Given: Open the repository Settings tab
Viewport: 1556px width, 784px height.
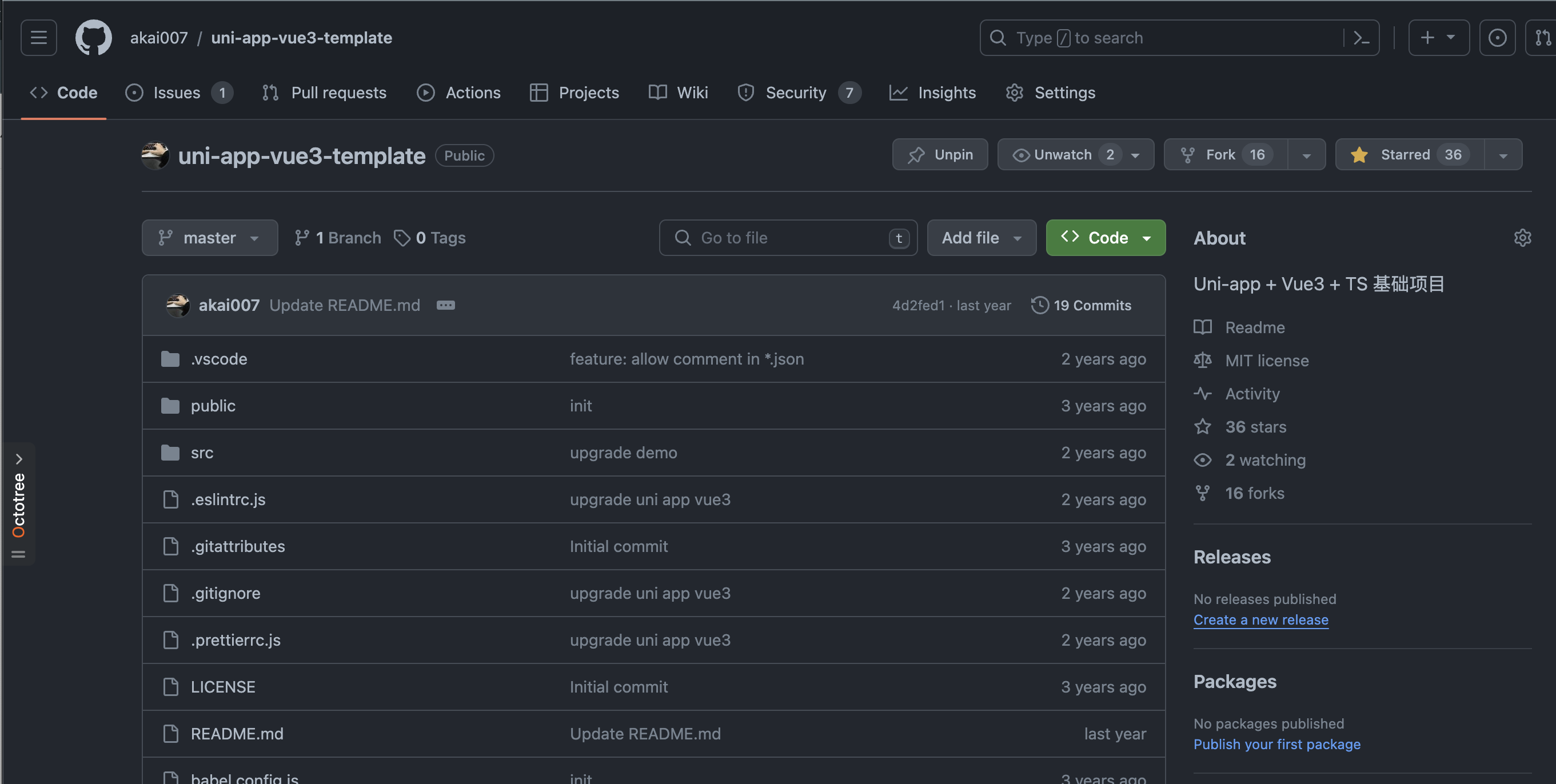Looking at the screenshot, I should pyautogui.click(x=1051, y=93).
